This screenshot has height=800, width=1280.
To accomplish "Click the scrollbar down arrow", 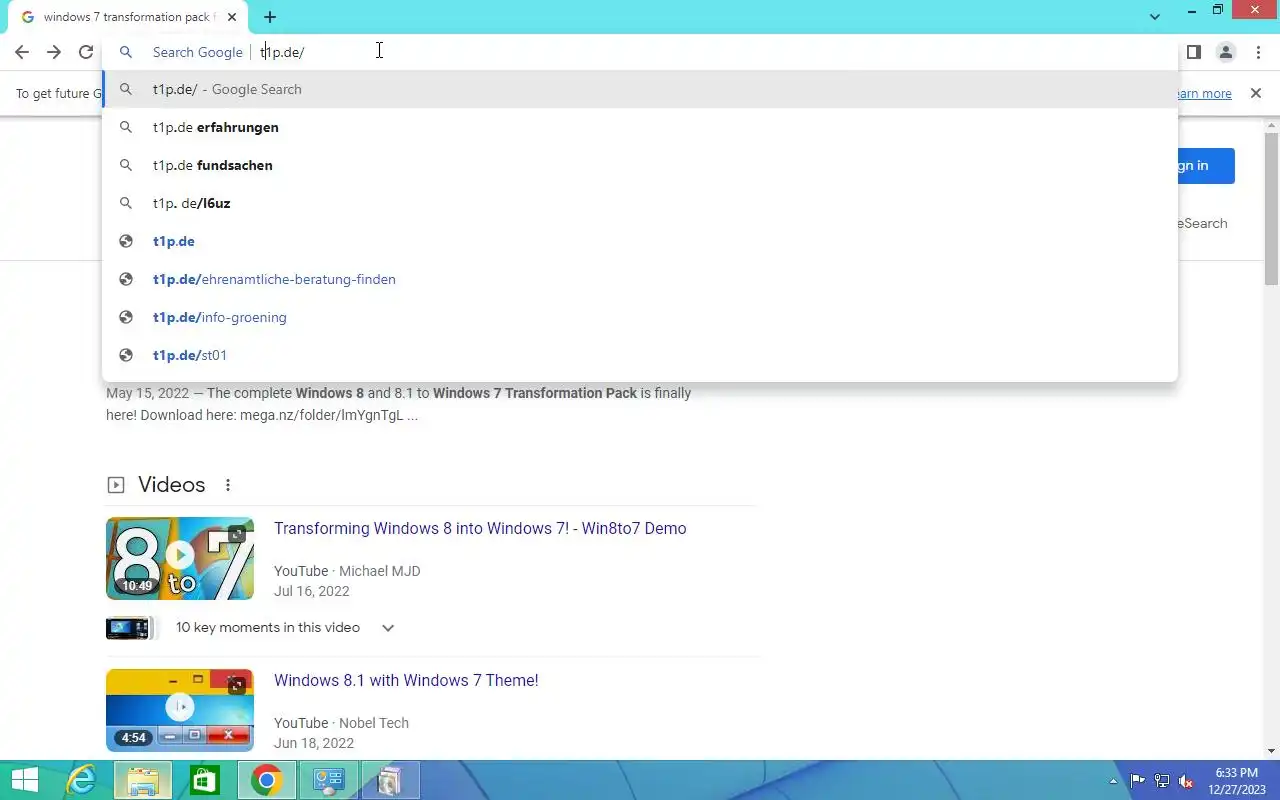I will (x=1271, y=751).
